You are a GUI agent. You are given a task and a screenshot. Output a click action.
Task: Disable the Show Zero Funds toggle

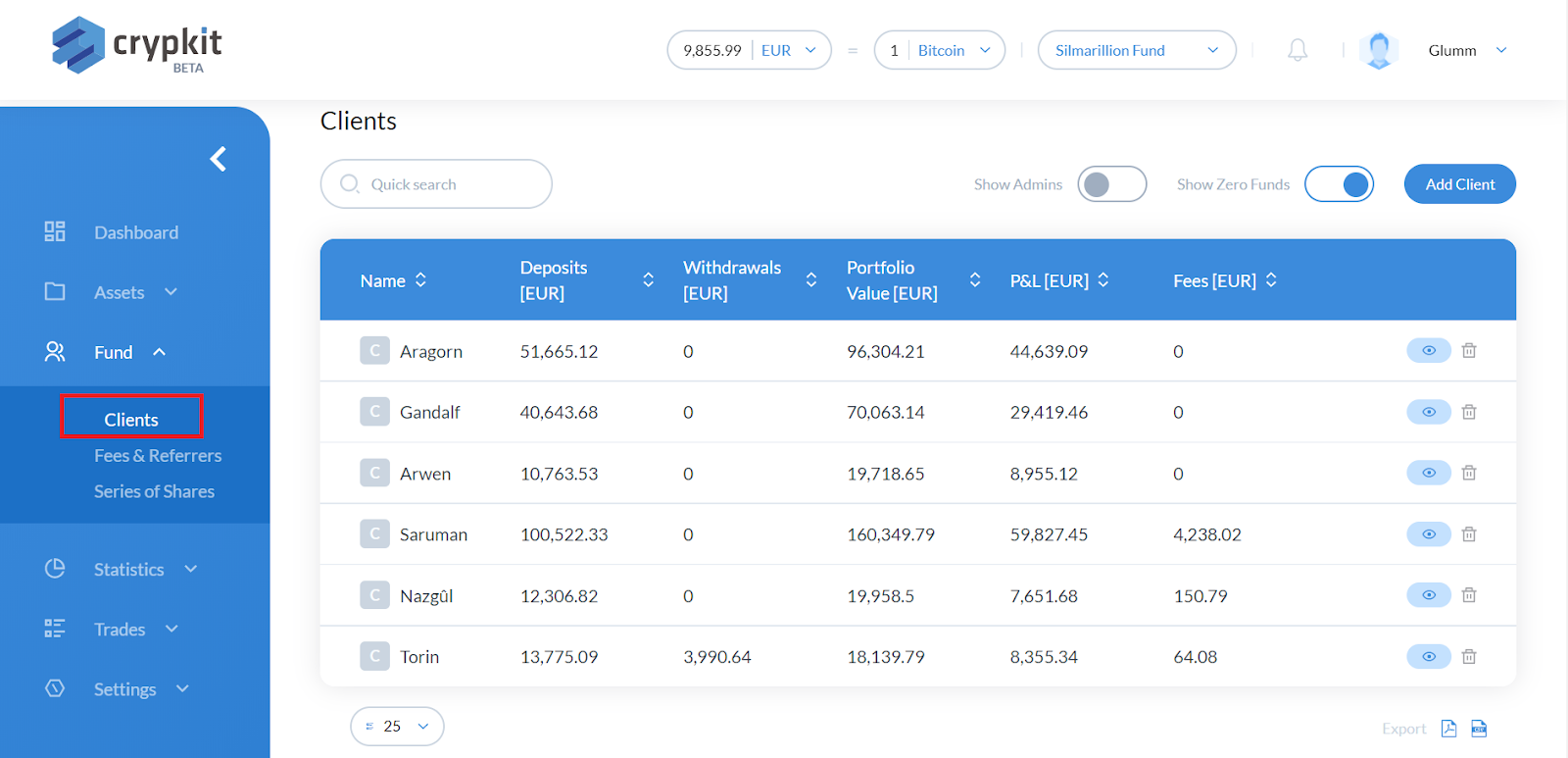click(x=1339, y=184)
